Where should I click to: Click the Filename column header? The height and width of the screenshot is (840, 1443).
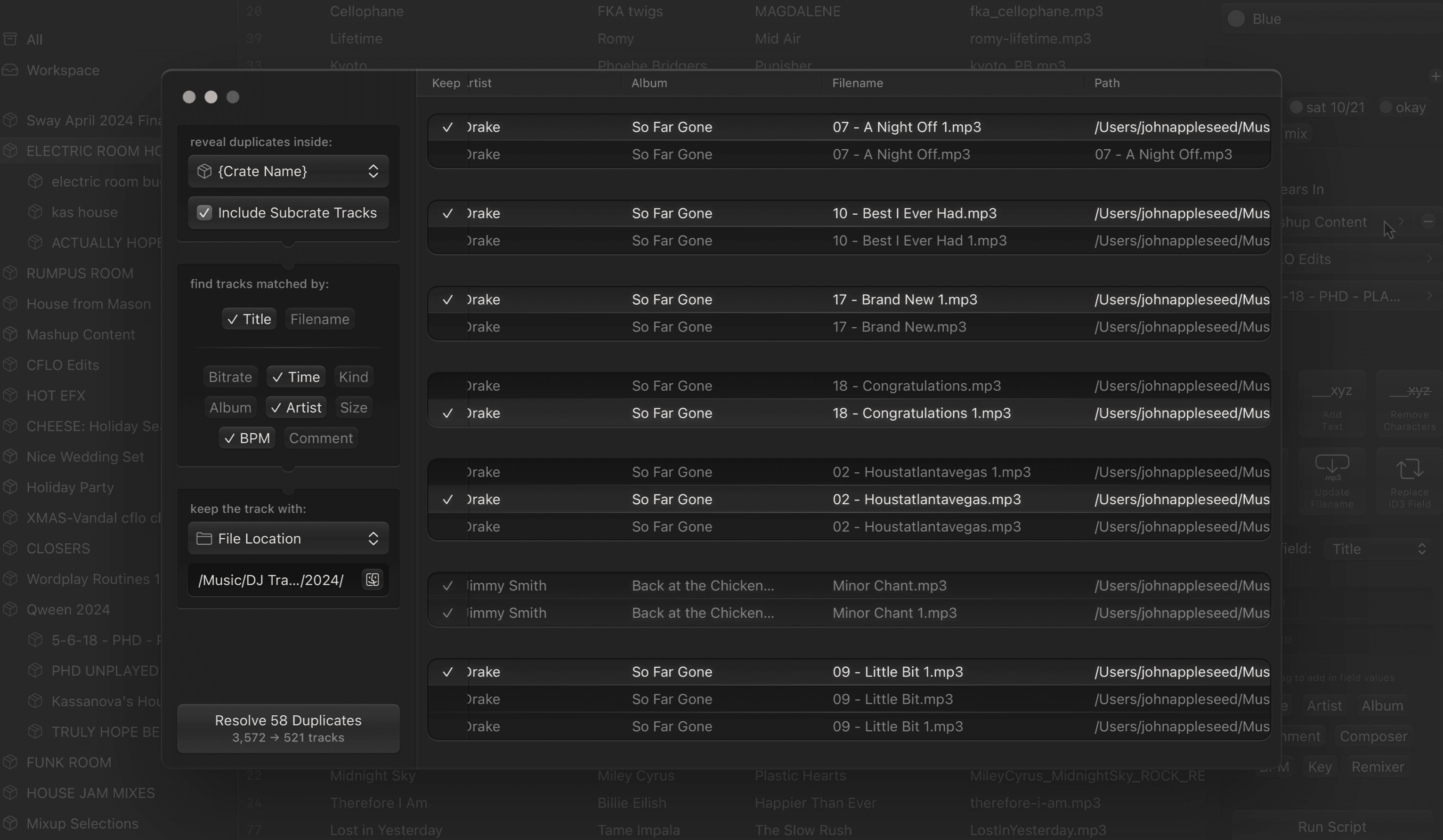(857, 83)
